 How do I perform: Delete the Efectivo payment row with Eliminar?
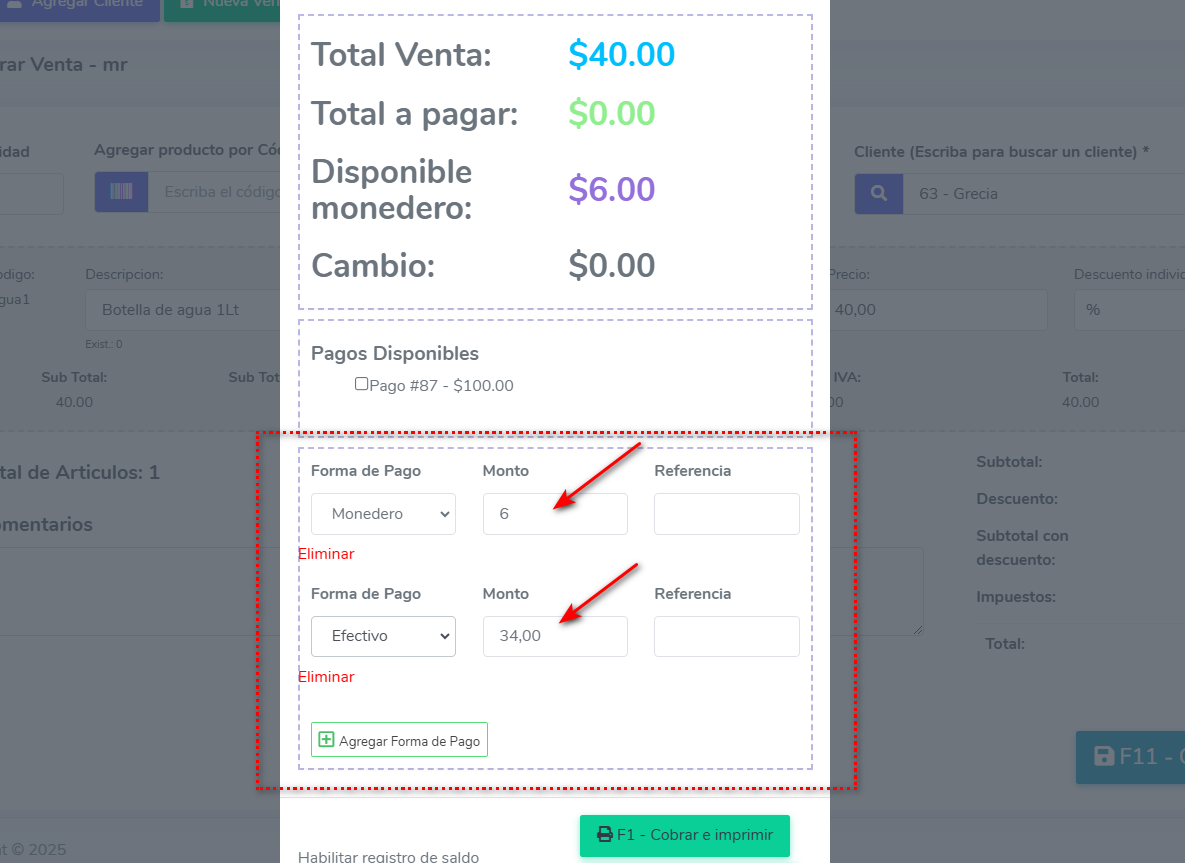(x=326, y=677)
